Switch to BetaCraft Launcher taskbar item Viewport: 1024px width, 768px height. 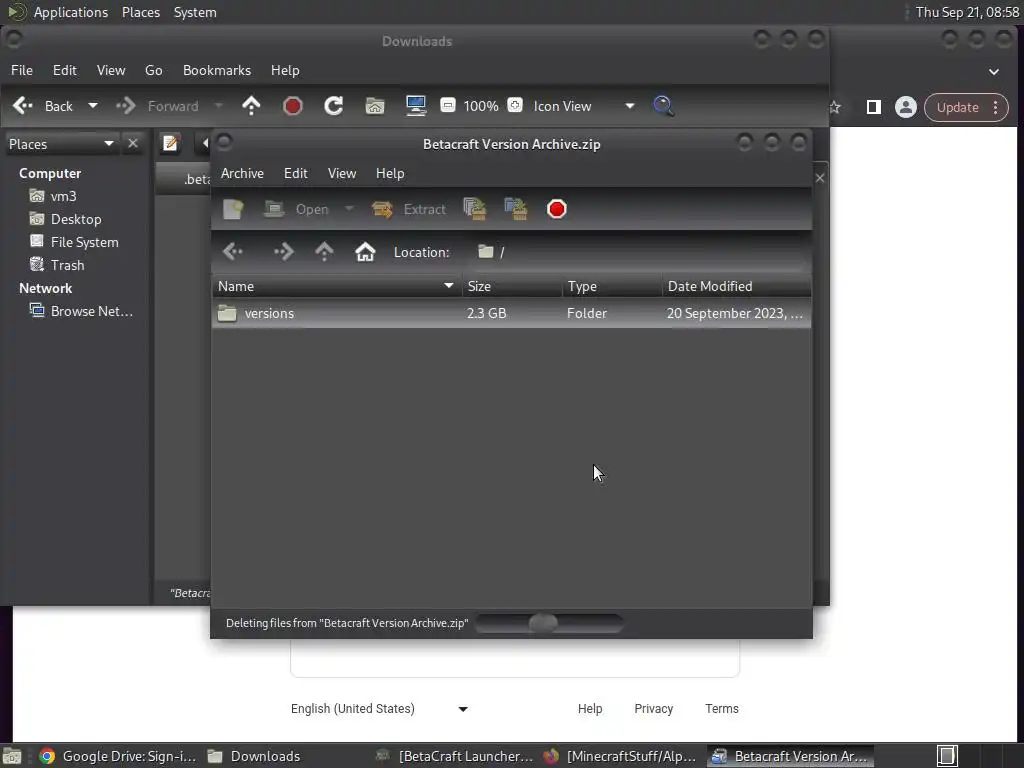coord(455,756)
